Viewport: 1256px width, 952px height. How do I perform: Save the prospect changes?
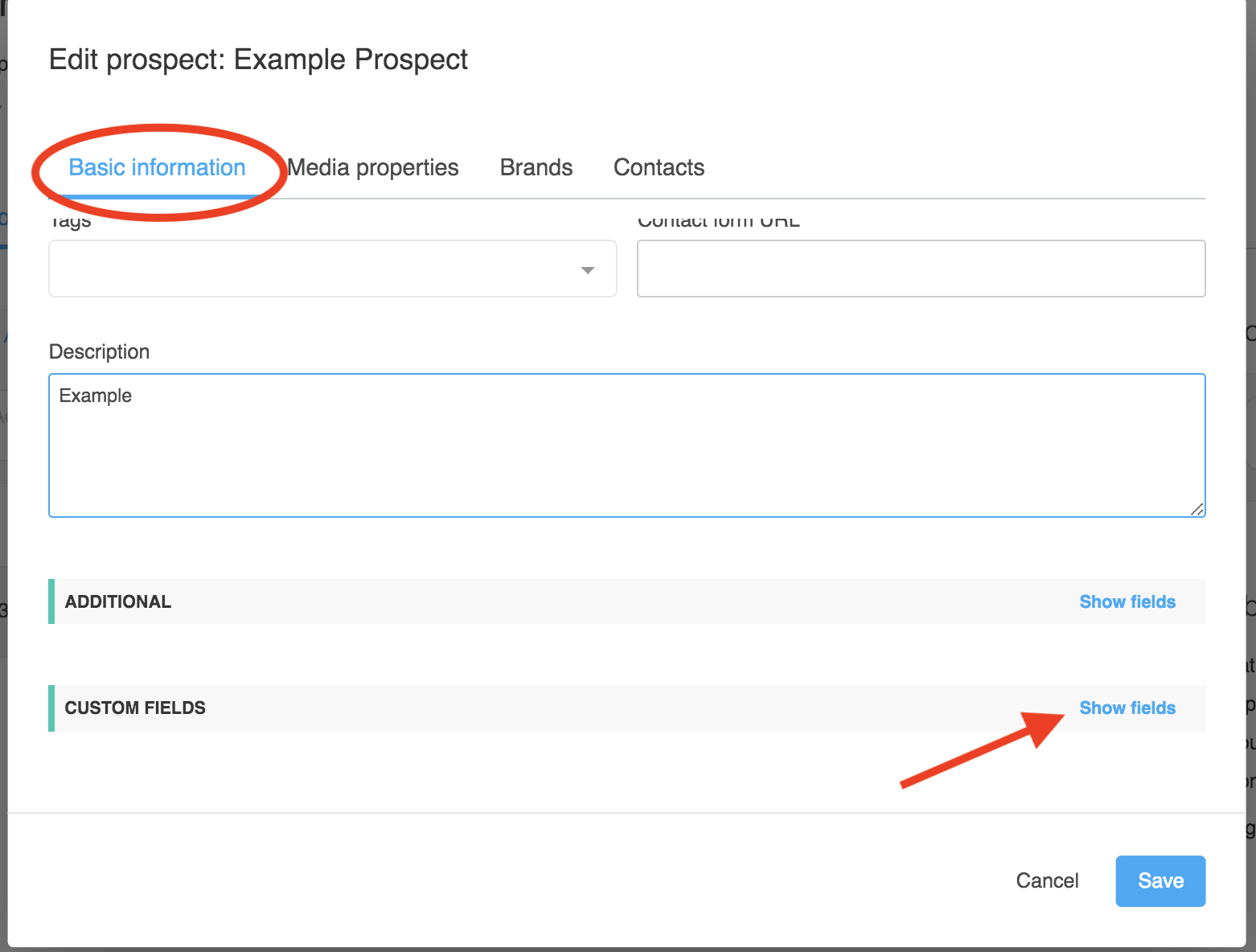1160,880
